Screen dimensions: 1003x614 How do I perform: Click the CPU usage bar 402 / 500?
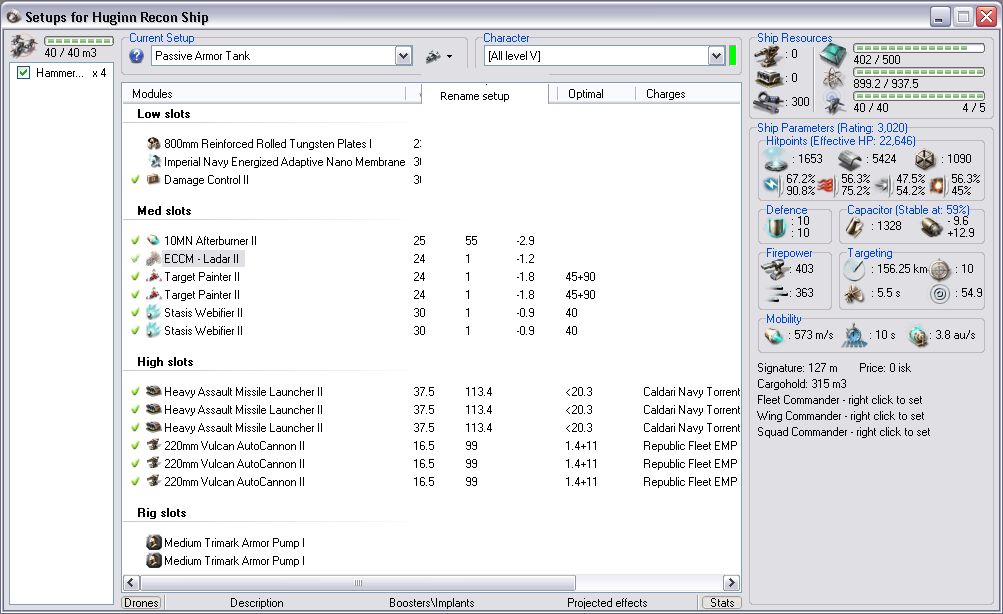(919, 48)
